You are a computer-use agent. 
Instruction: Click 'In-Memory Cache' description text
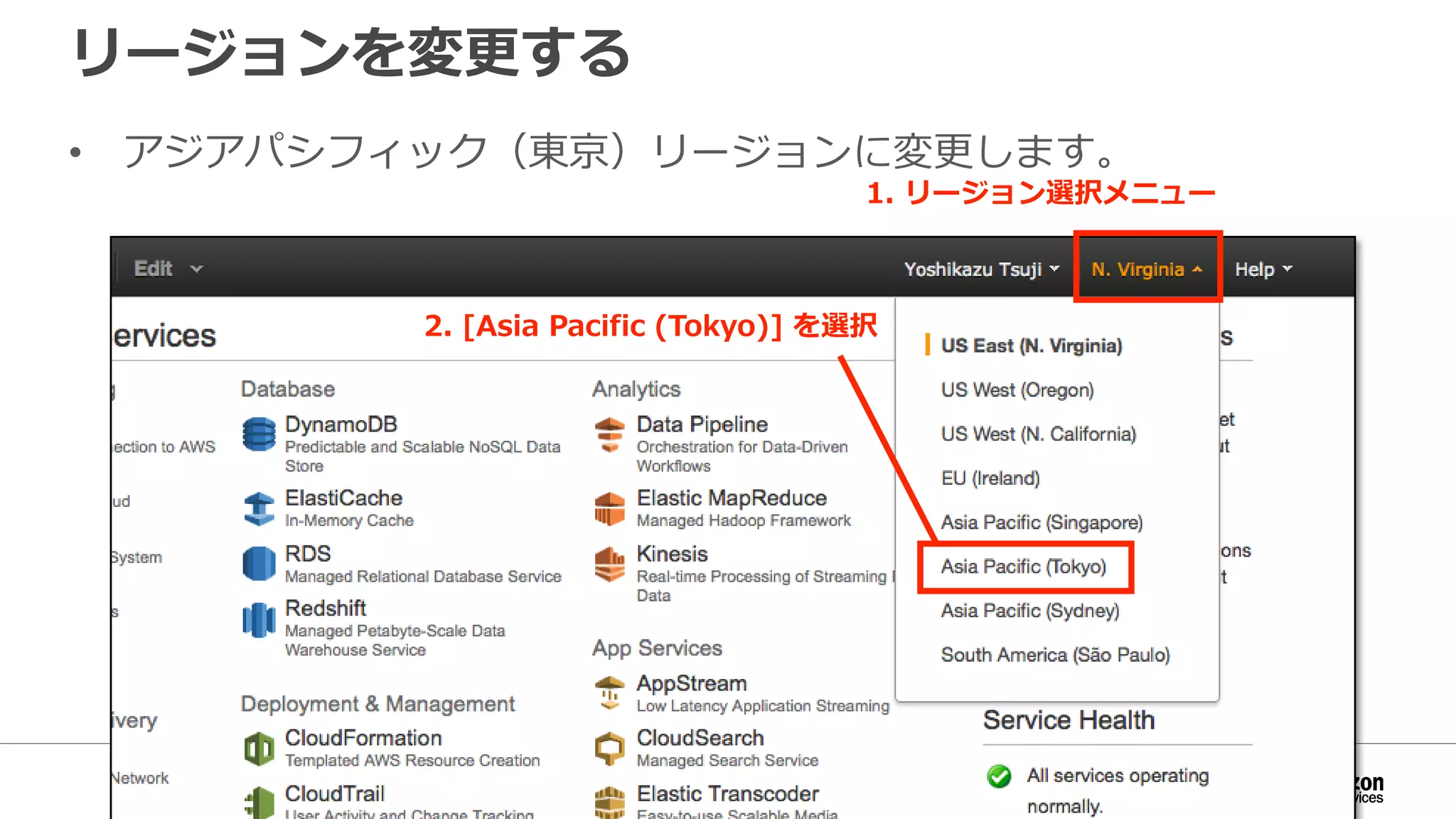tap(349, 520)
